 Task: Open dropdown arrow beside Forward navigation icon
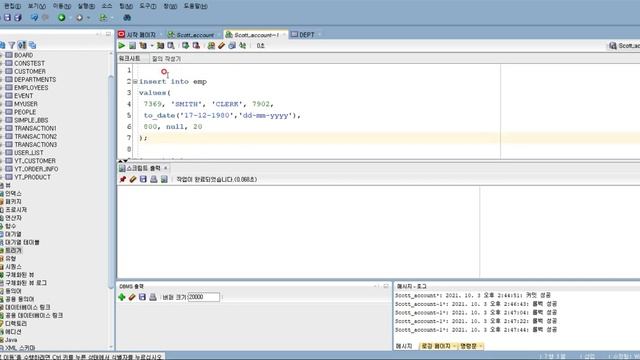88,18
